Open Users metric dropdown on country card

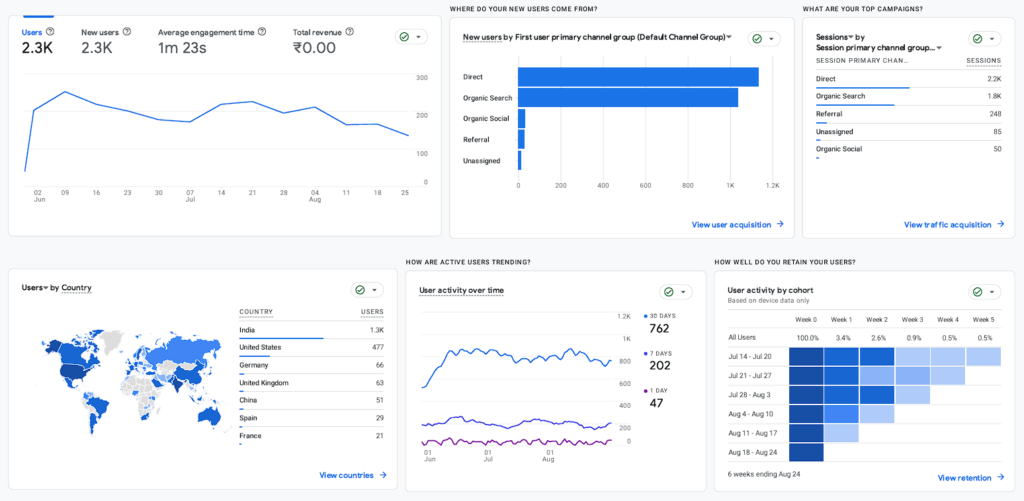46,287
